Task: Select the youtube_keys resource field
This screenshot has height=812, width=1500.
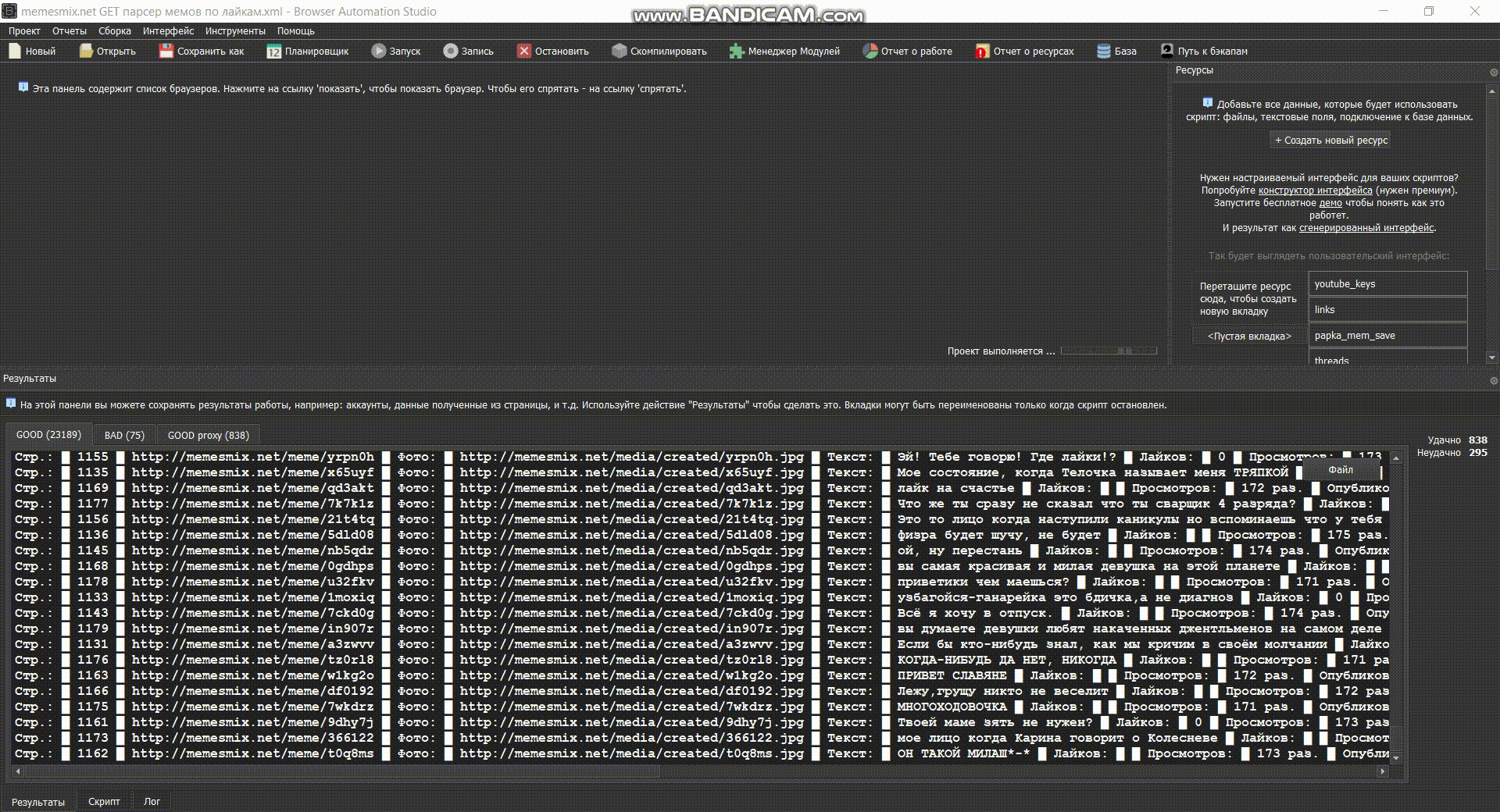Action: 1388,283
